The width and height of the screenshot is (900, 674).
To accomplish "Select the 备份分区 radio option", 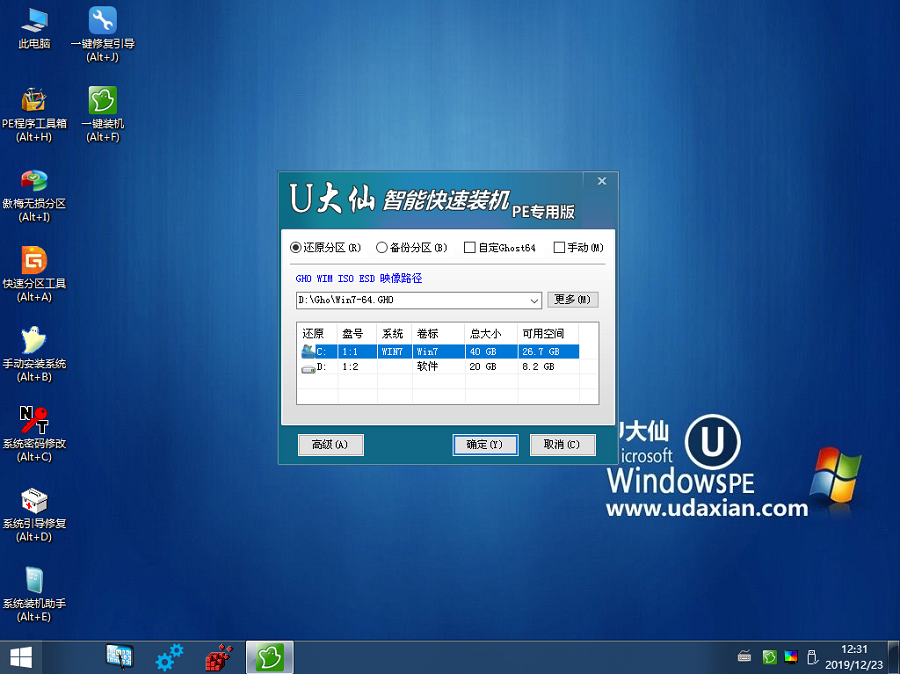I will point(382,247).
